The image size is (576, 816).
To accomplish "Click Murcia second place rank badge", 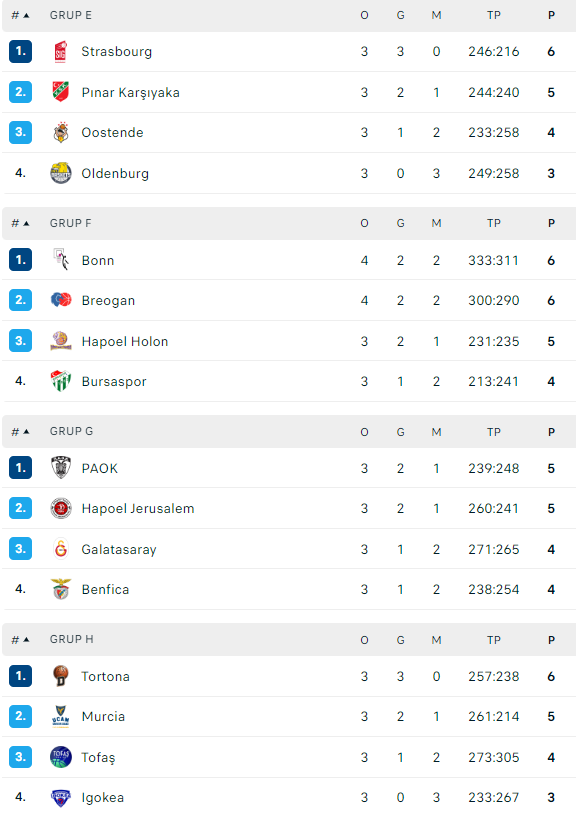I will (20, 716).
